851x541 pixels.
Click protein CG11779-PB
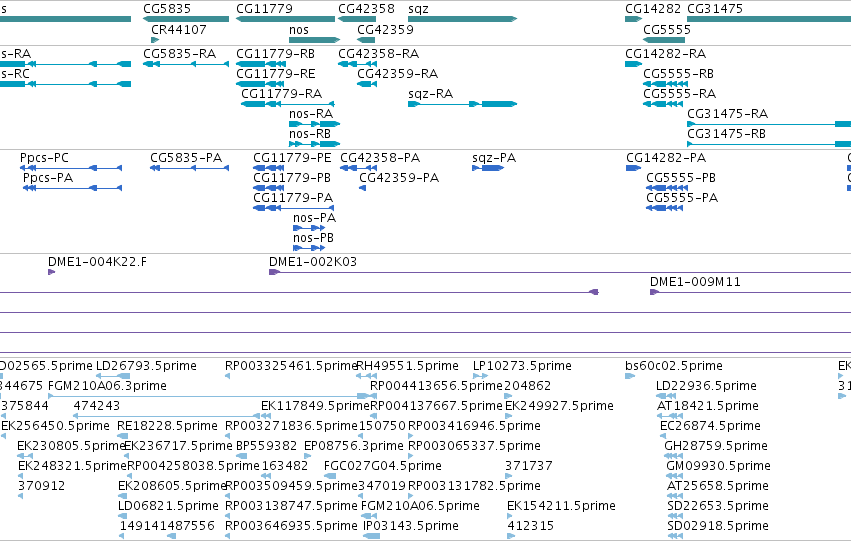click(x=269, y=188)
